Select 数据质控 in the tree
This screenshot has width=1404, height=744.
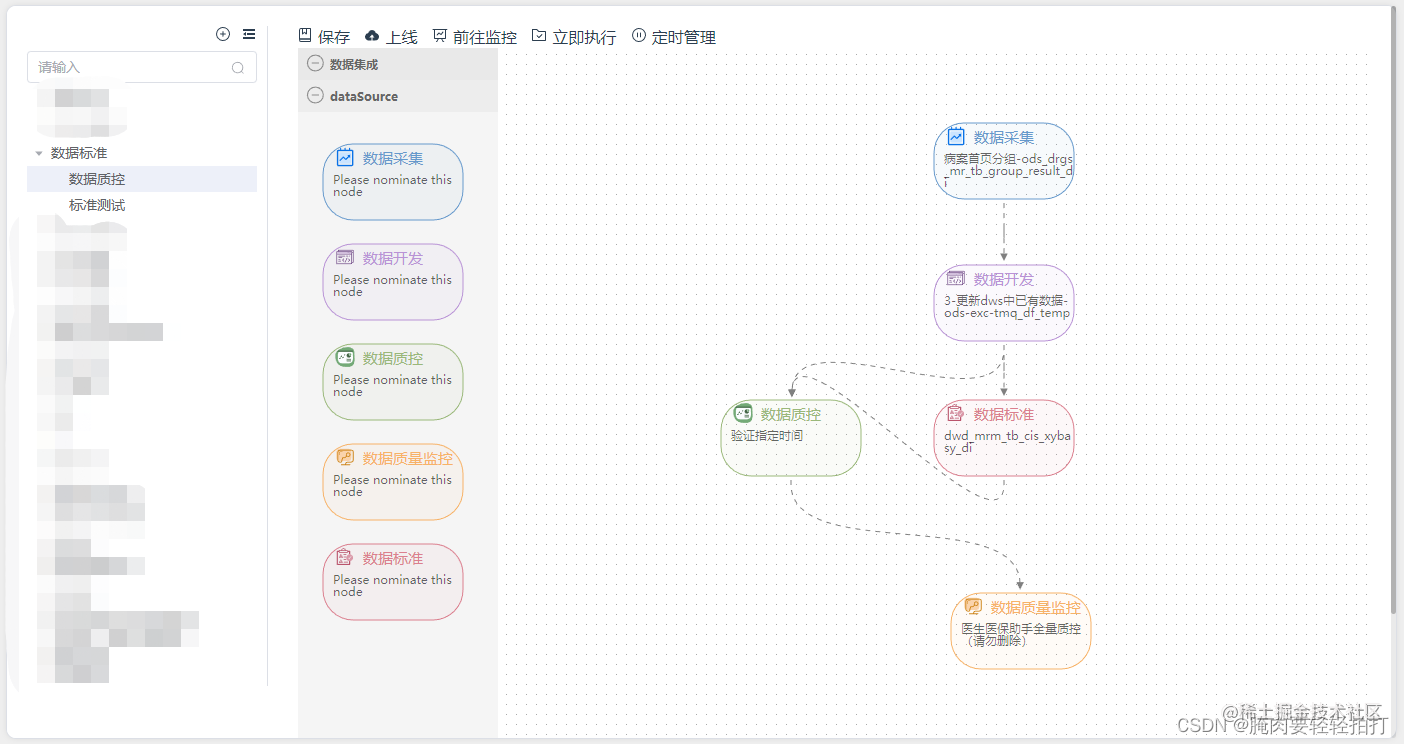click(x=142, y=179)
